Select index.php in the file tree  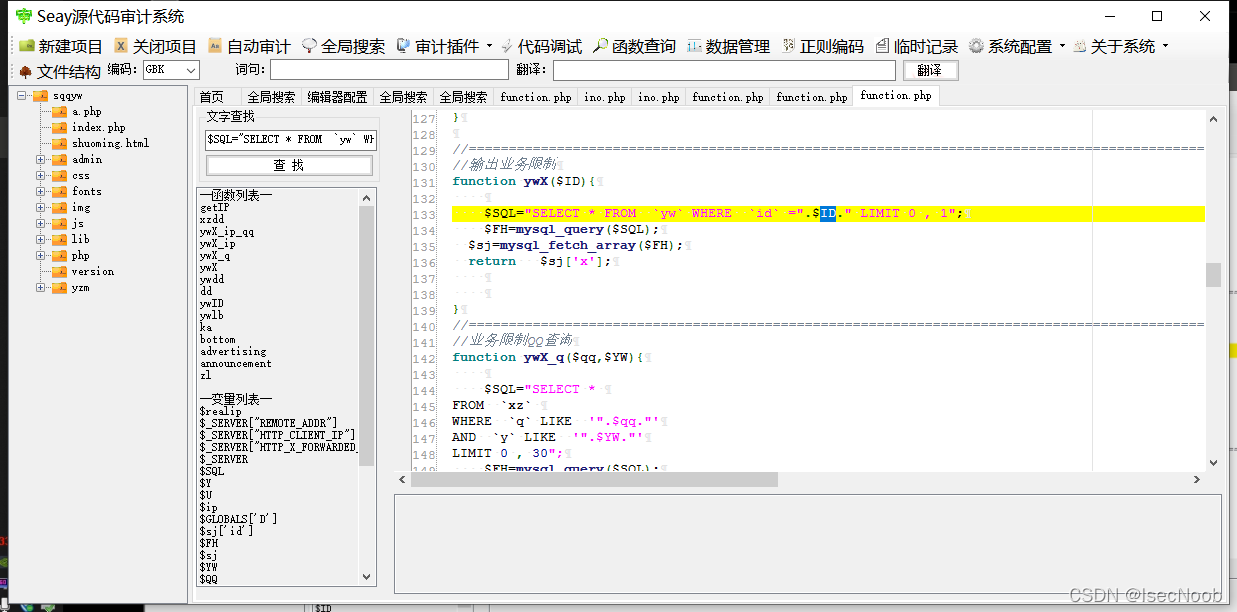click(x=98, y=128)
